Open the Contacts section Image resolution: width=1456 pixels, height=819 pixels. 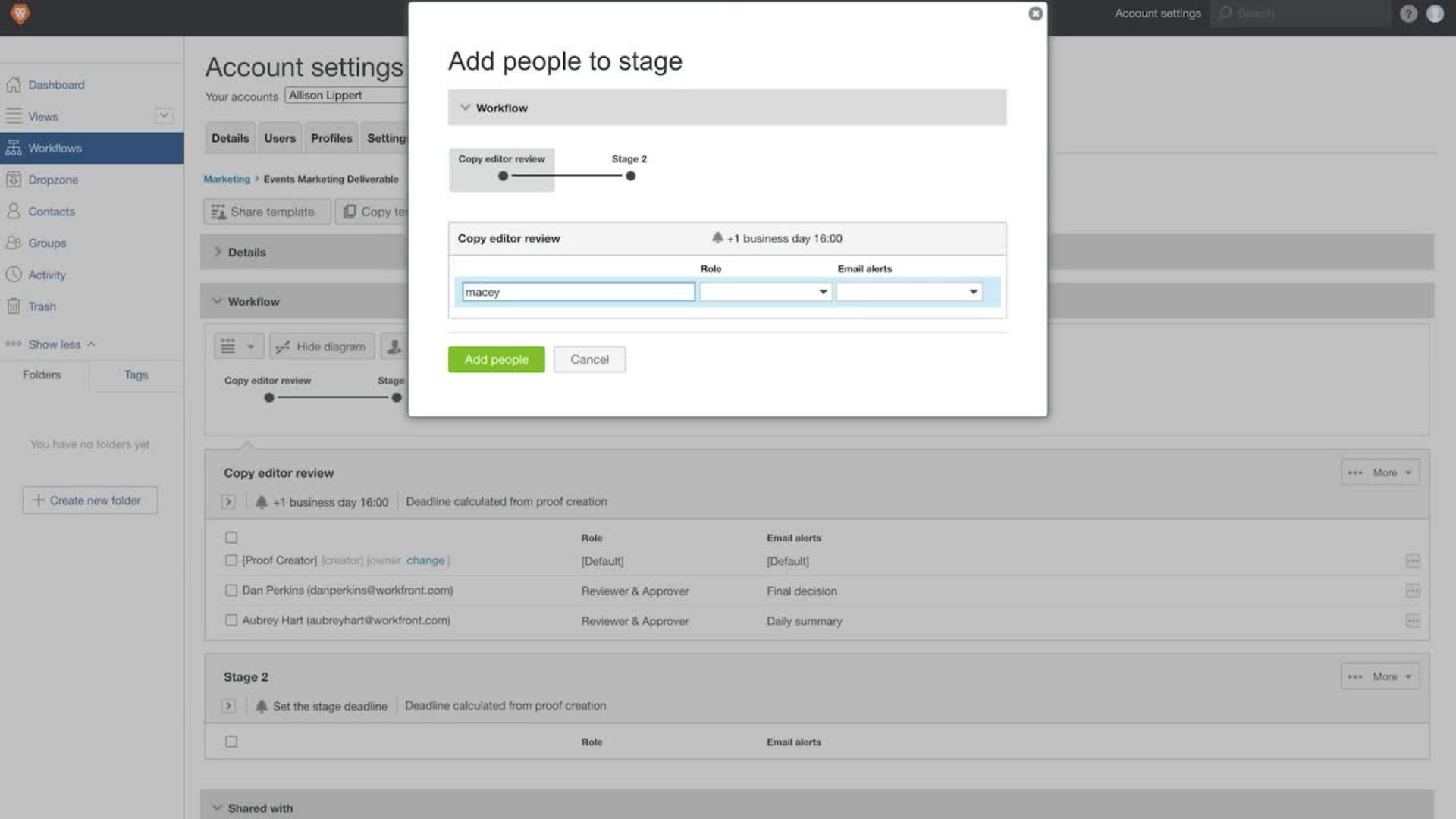pyautogui.click(x=51, y=211)
